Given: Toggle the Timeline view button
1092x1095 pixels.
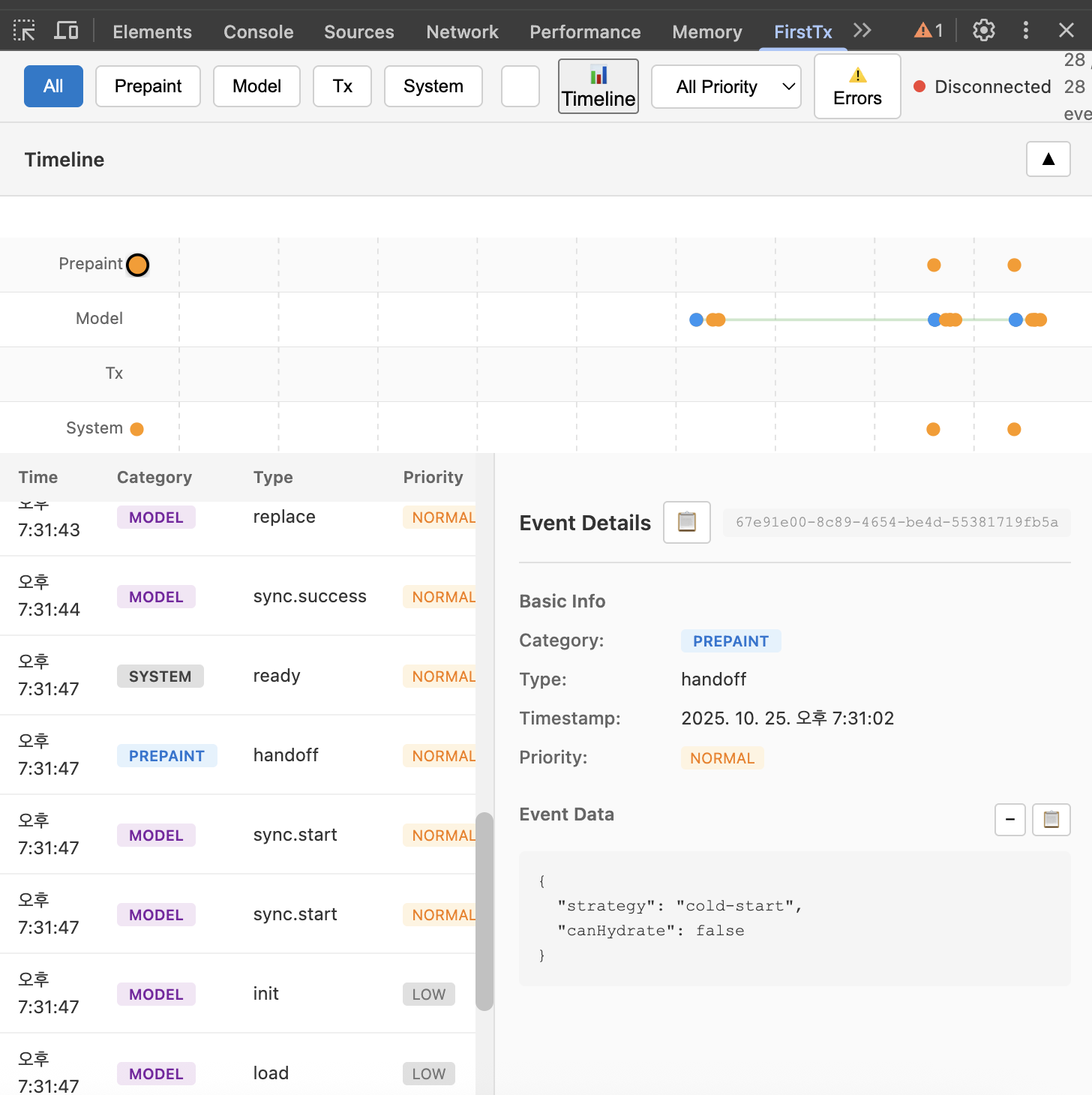Looking at the screenshot, I should (598, 86).
